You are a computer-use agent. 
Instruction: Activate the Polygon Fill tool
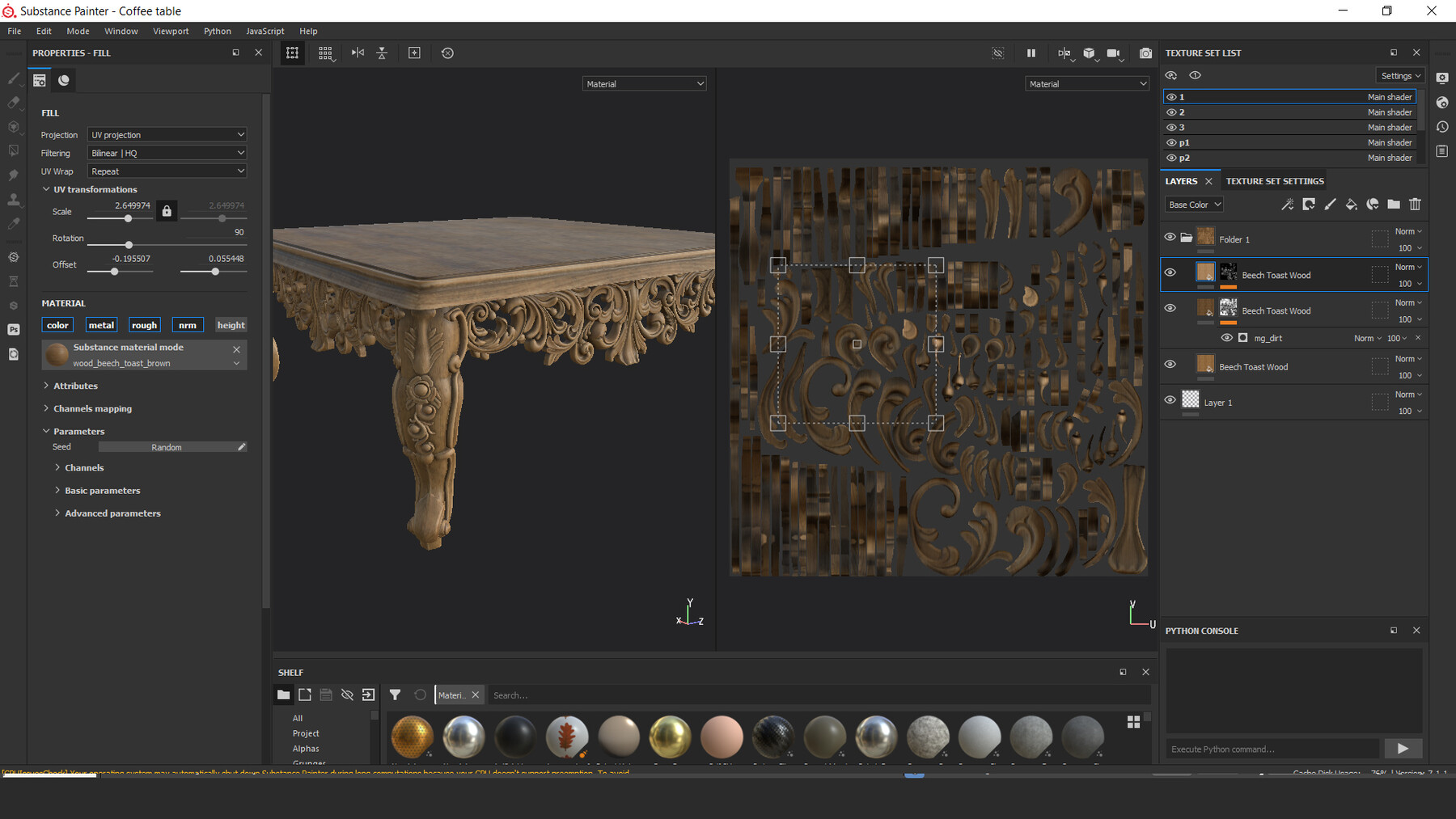[x=14, y=150]
